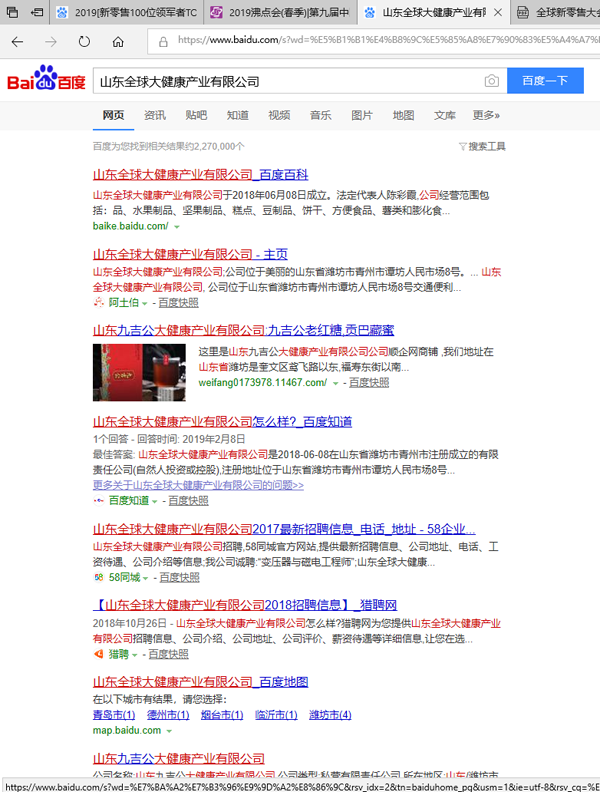Viewport: 600px width, 792px height.
Task: Select the 地图 search category
Action: coord(403,115)
